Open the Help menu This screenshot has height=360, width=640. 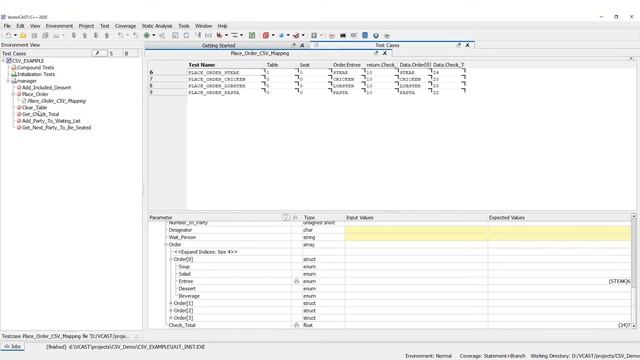click(222, 26)
